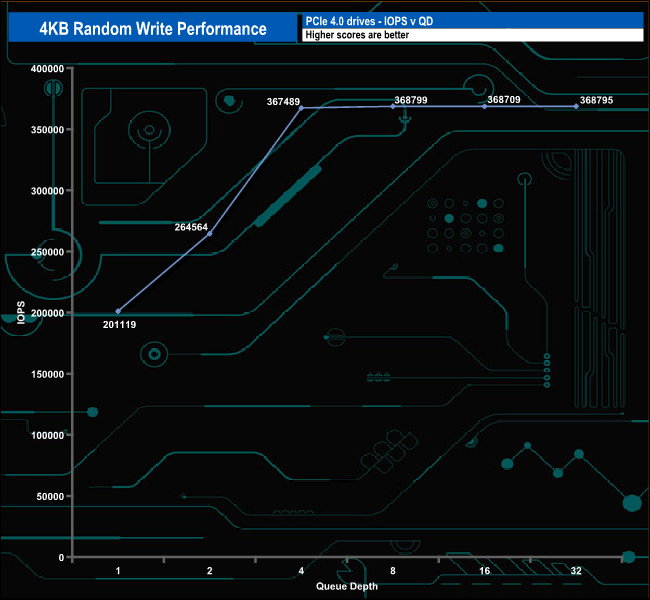Screen dimensions: 650x600
Task: Click queue depth label 32 on x-axis
Action: (576, 571)
